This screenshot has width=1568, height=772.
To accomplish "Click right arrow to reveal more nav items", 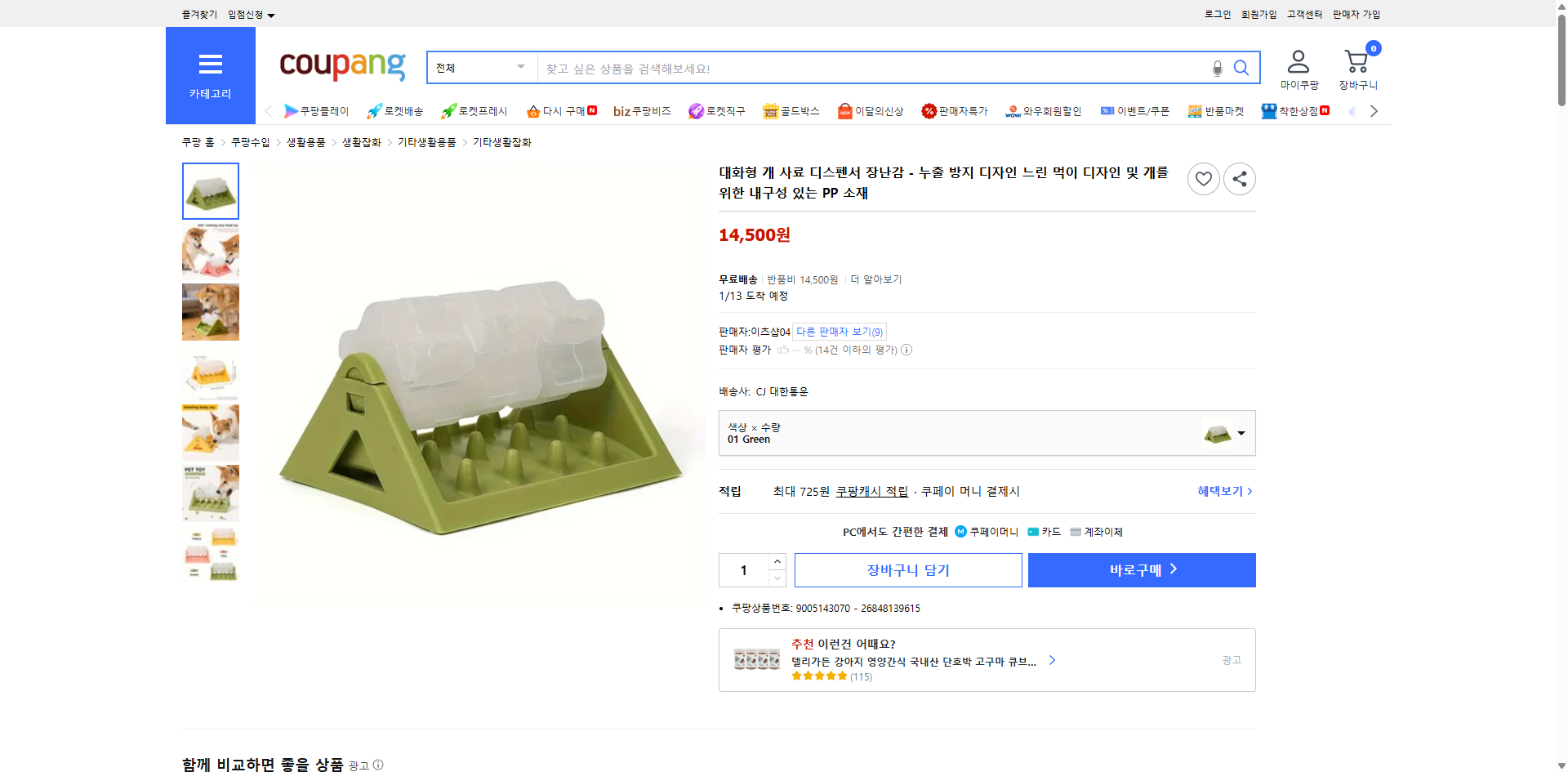I will click(x=1374, y=110).
